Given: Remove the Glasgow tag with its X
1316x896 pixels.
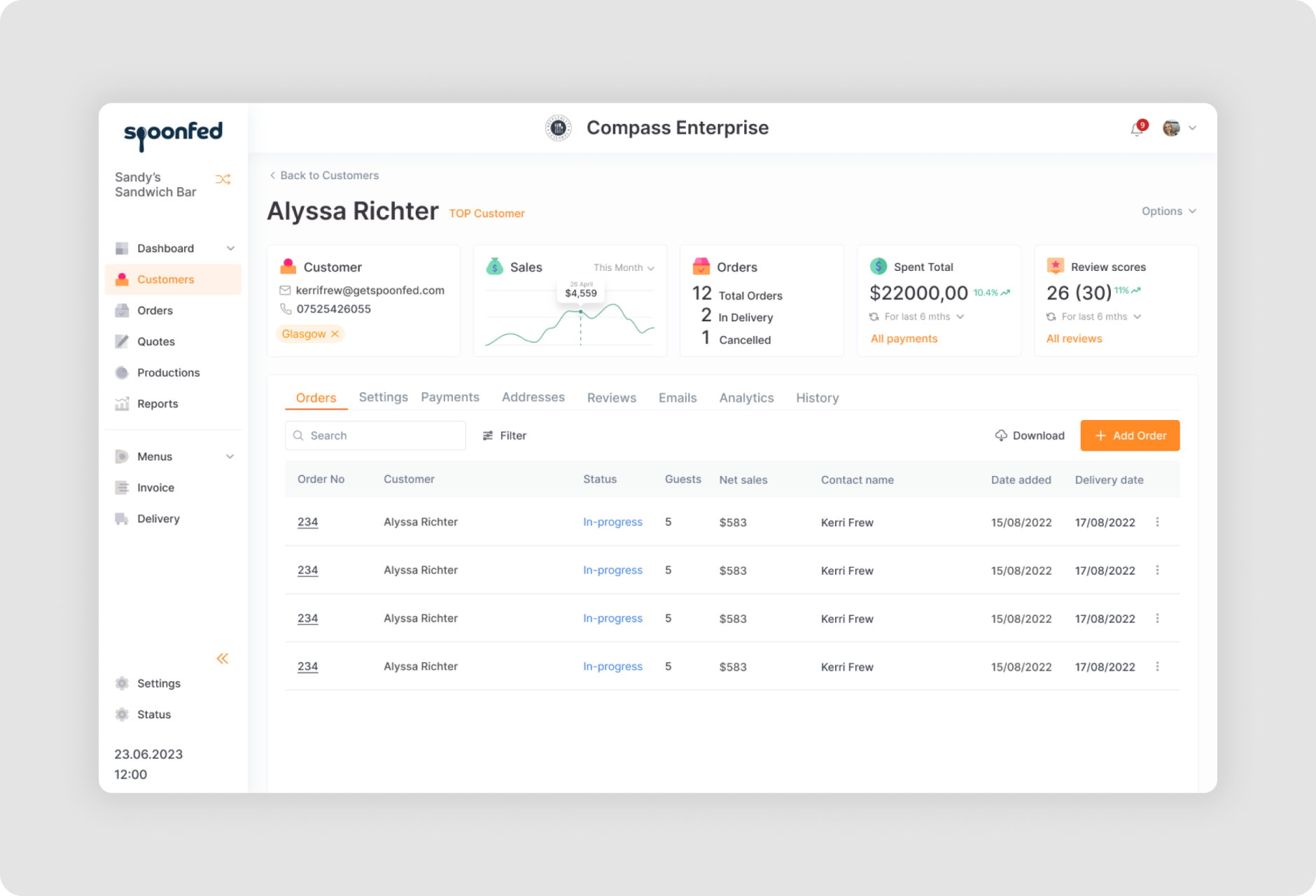Looking at the screenshot, I should point(335,334).
